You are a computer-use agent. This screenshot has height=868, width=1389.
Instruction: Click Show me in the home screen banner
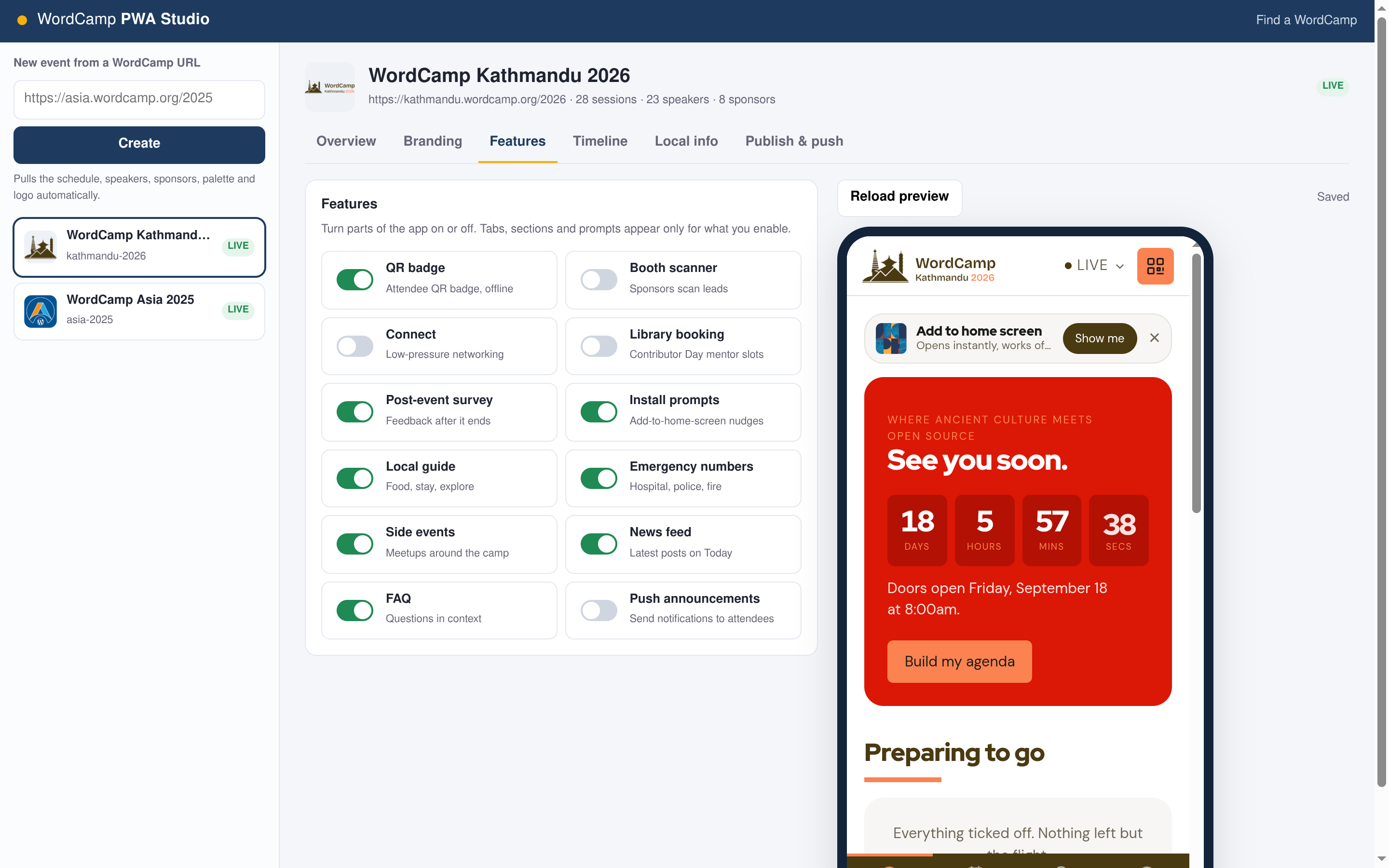coord(1099,338)
